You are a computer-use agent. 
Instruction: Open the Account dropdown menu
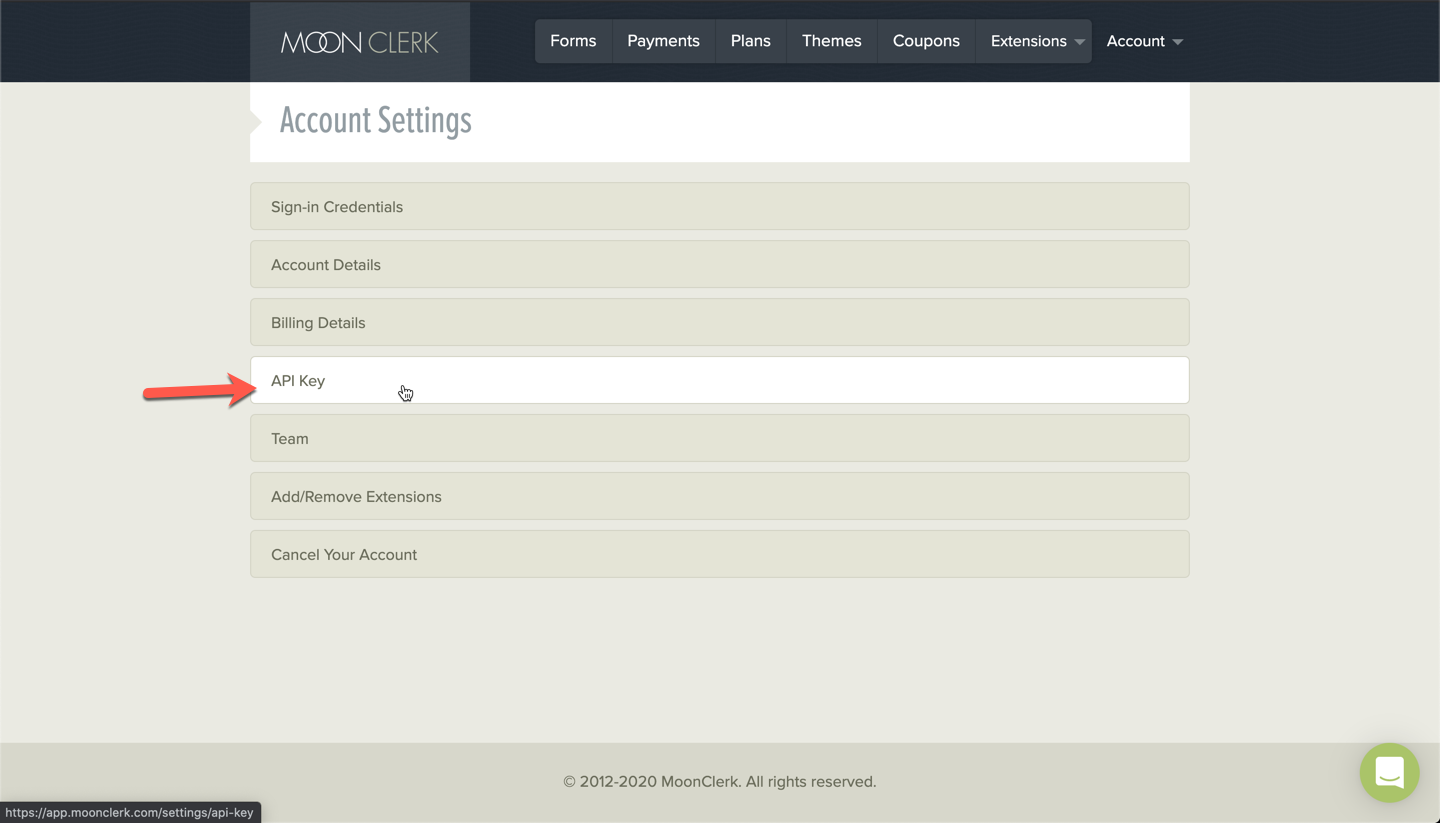[x=1145, y=41]
